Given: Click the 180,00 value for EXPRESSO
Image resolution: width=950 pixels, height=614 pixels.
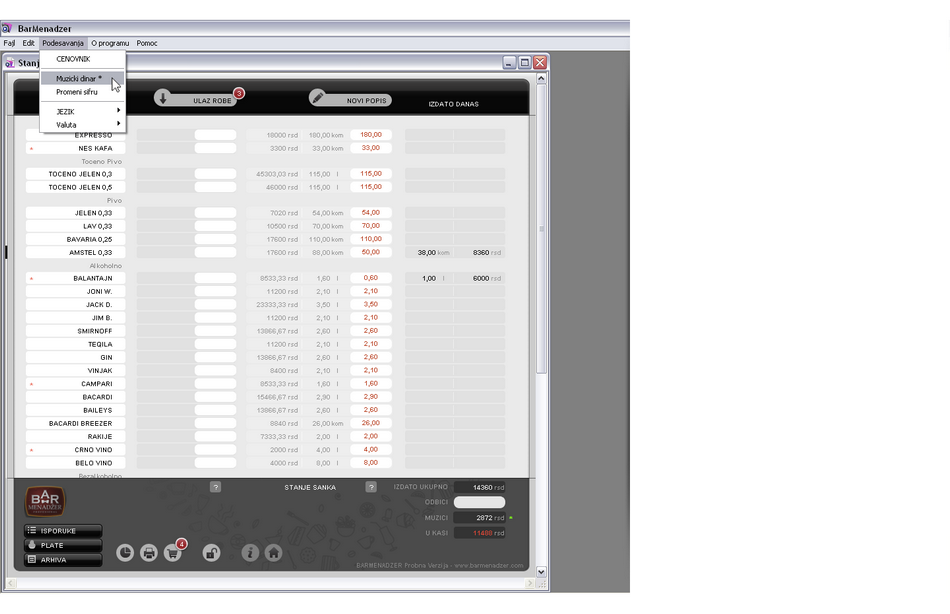Looking at the screenshot, I should pos(371,135).
